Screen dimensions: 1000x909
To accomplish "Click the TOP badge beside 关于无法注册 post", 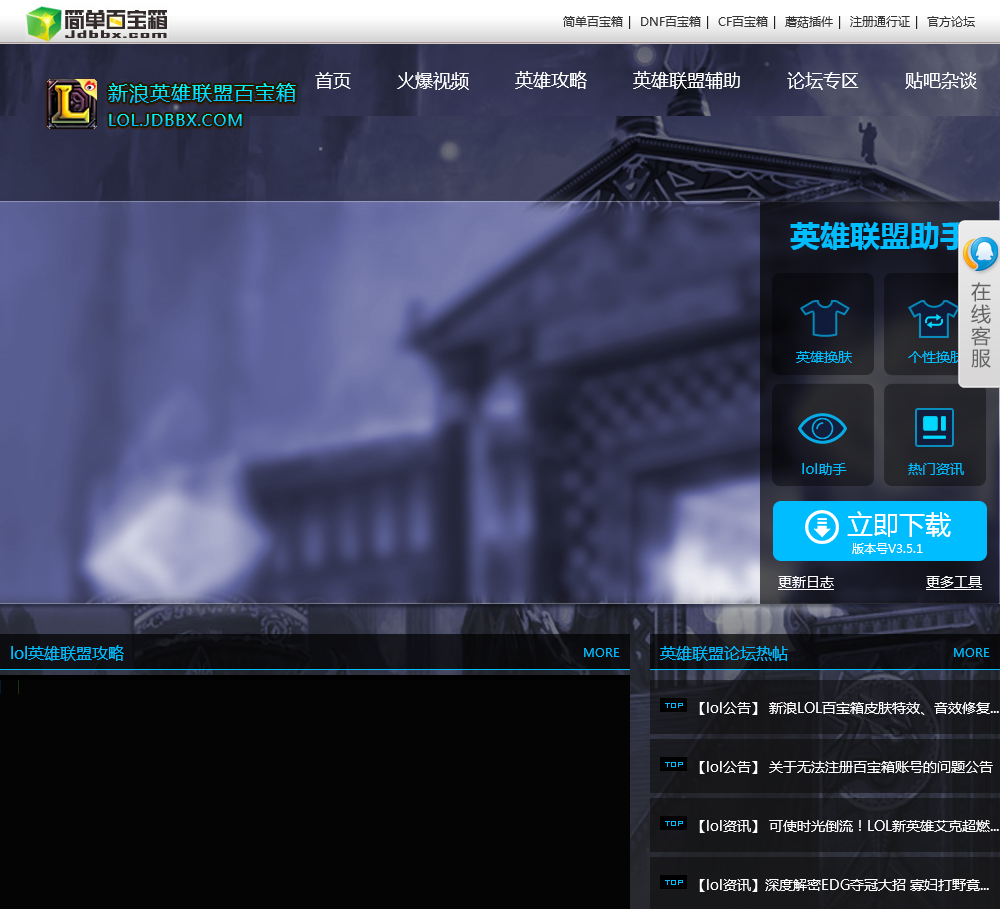I will 673,764.
